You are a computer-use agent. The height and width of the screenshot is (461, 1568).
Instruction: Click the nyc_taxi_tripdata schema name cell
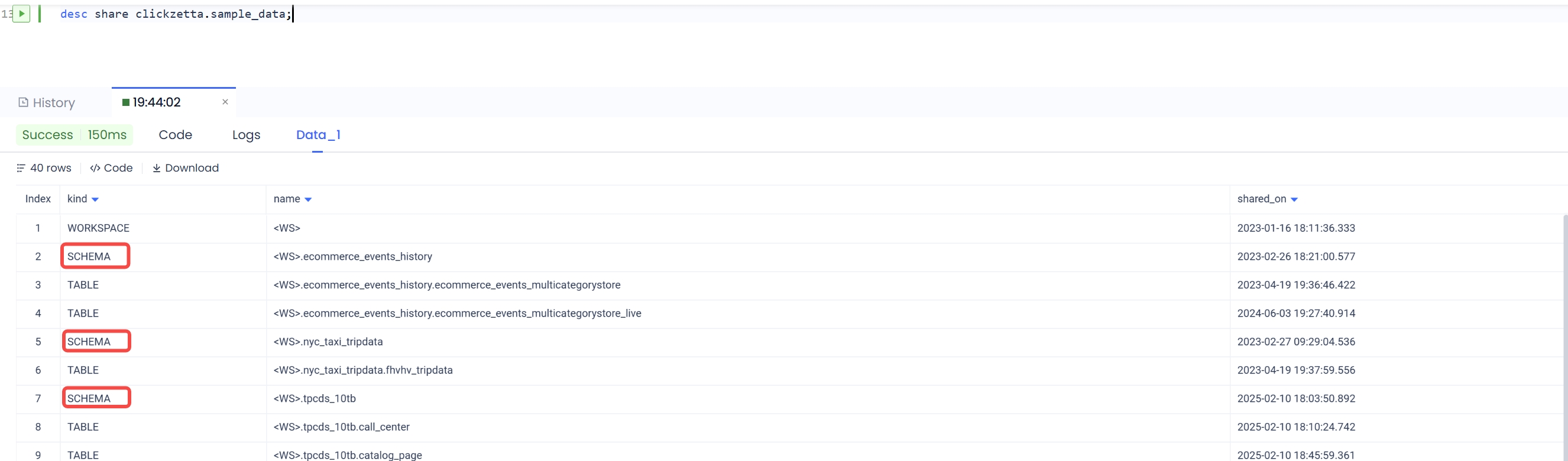tap(328, 341)
